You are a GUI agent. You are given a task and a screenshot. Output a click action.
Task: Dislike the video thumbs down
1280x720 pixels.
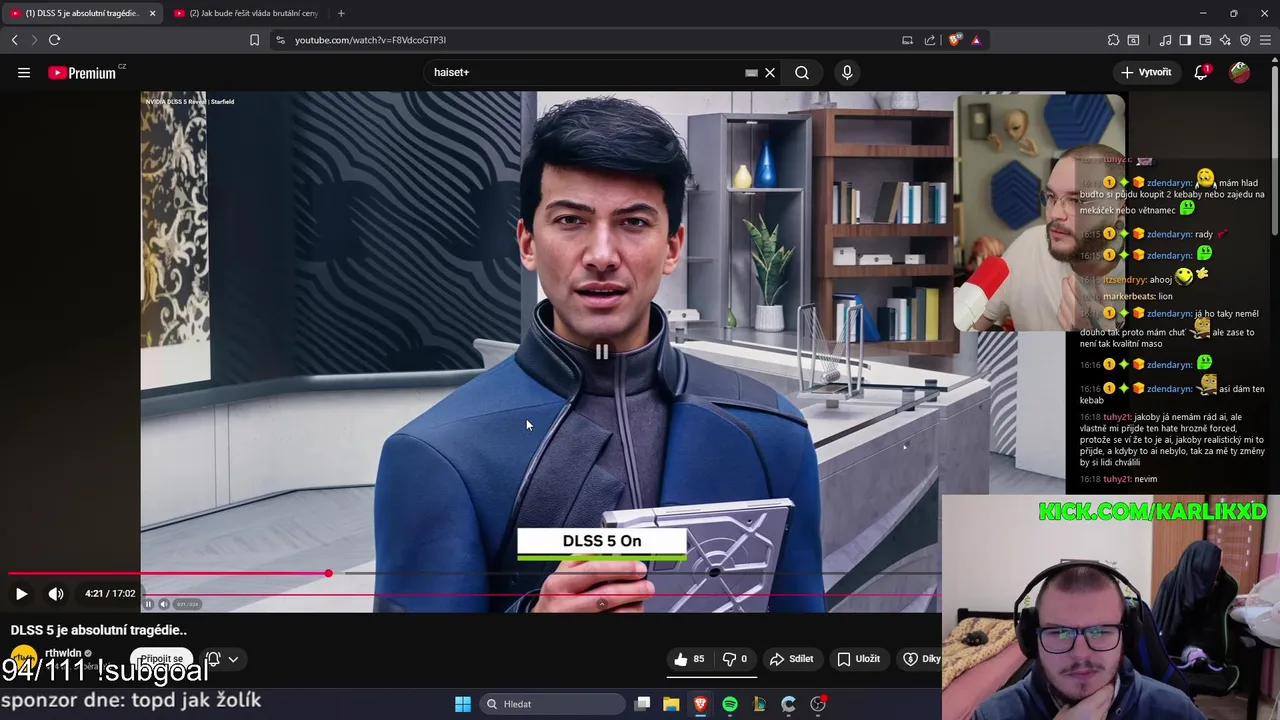click(x=735, y=659)
